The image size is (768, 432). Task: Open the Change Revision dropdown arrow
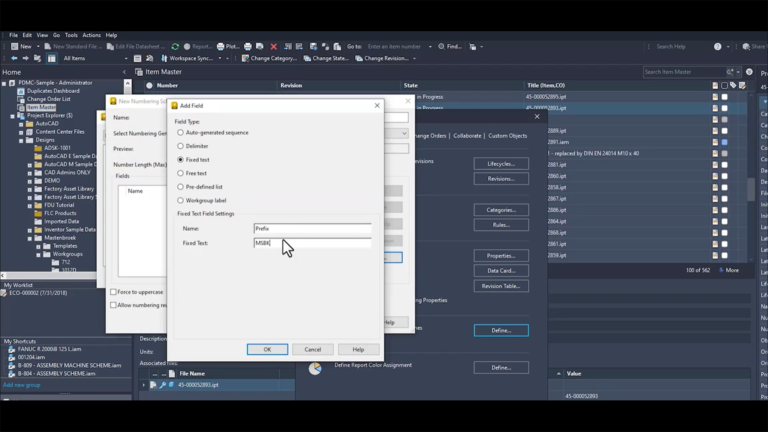point(414,58)
